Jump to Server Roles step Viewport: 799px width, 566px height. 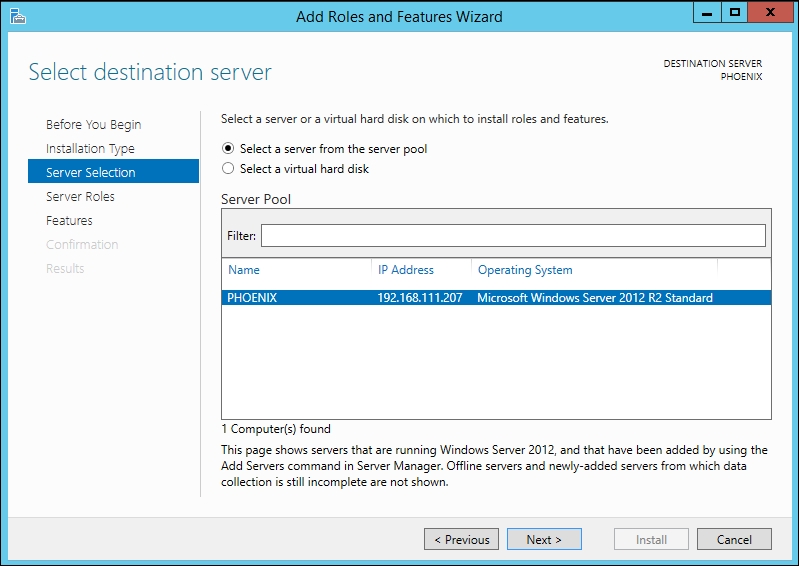(x=80, y=197)
